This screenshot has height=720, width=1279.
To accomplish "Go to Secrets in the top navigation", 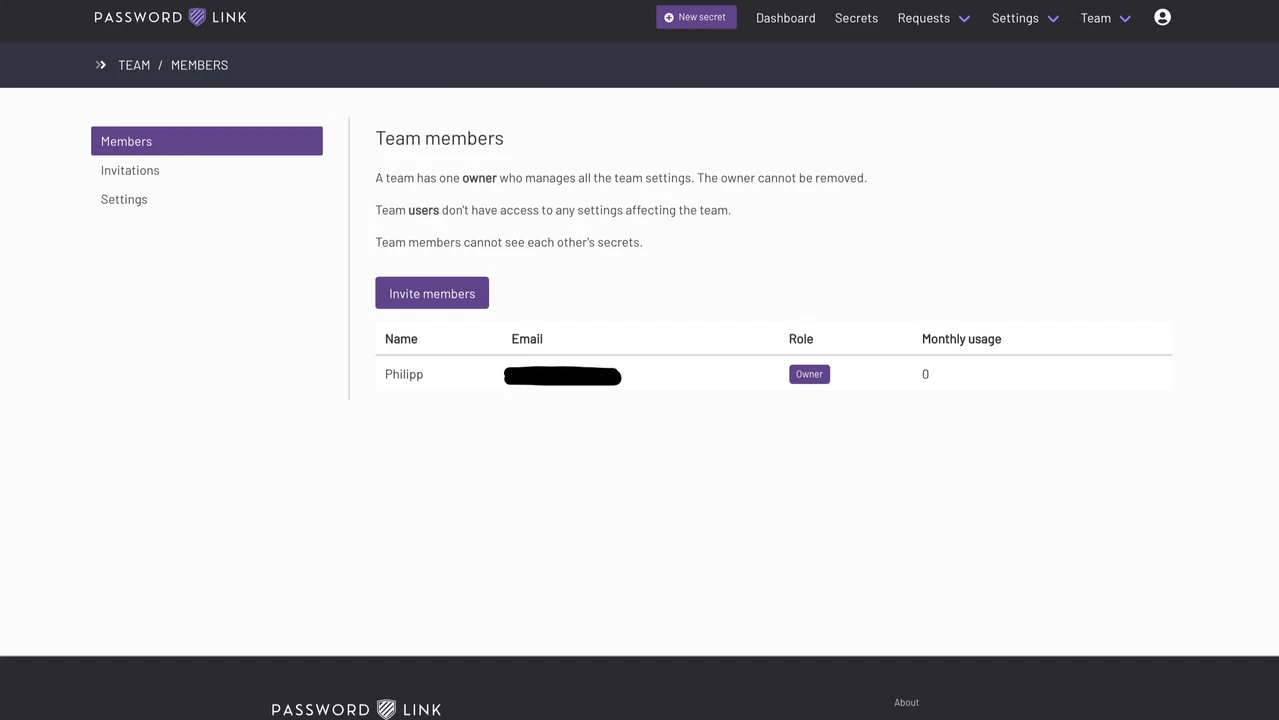I will pos(856,18).
